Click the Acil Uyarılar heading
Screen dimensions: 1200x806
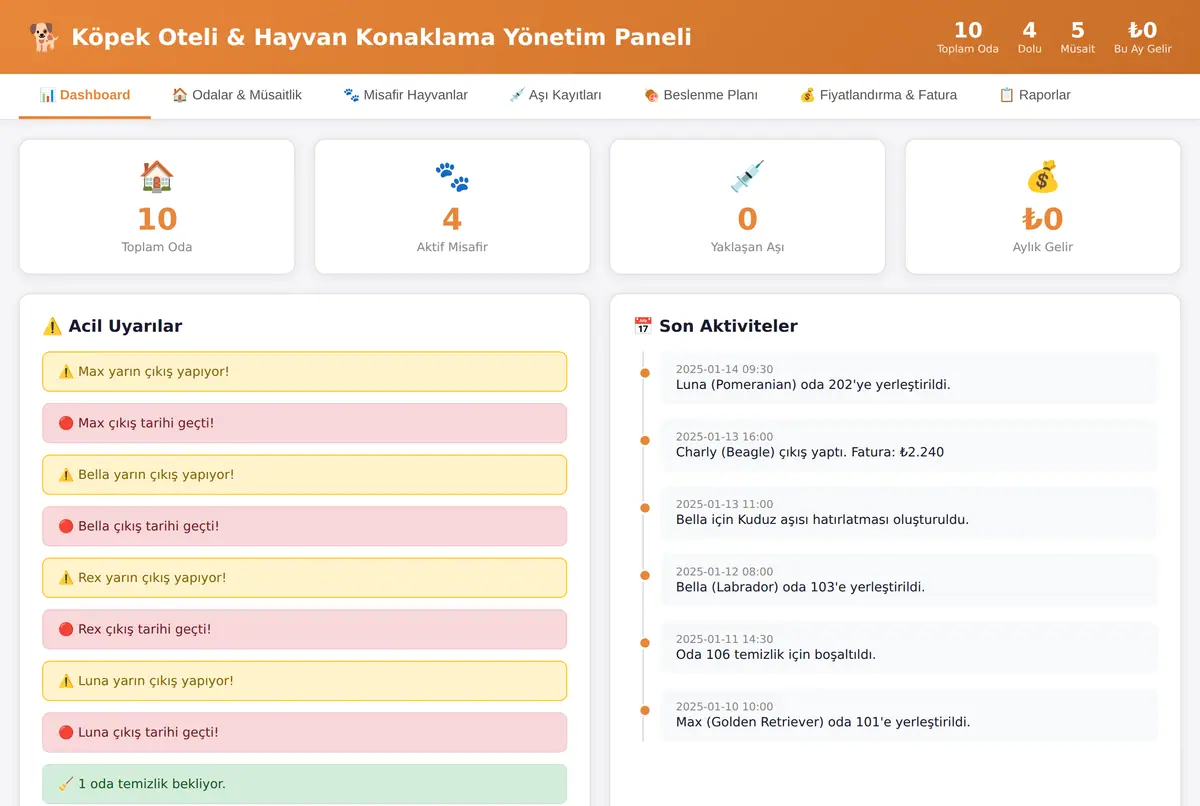tap(112, 326)
